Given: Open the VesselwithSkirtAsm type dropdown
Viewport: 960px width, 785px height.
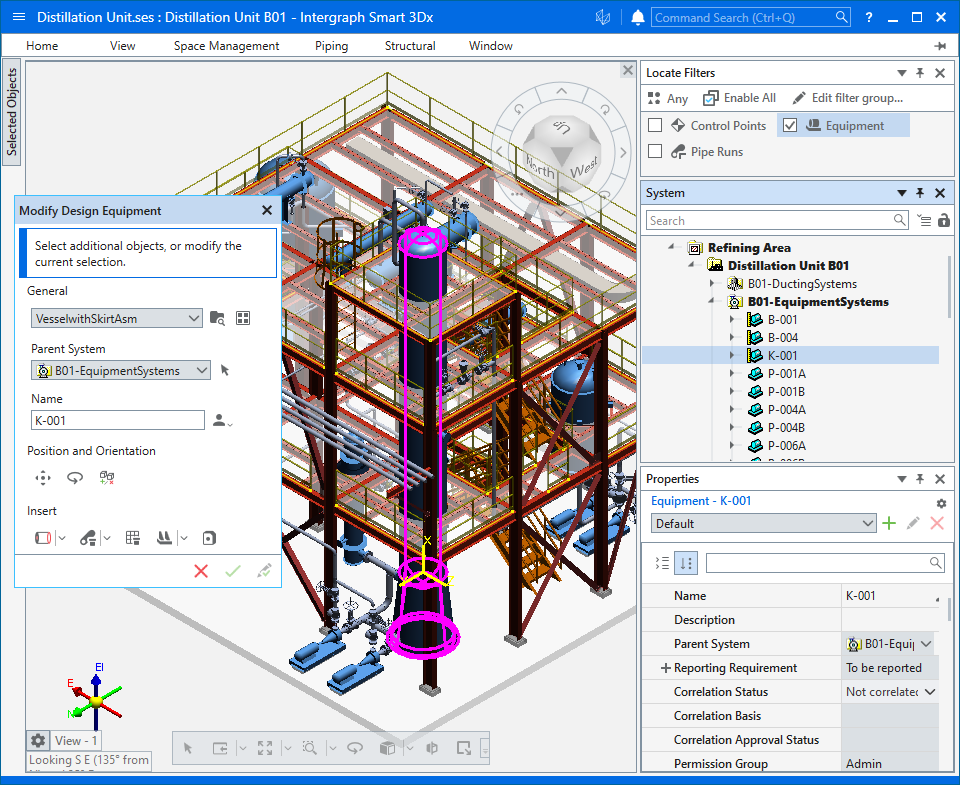Looking at the screenshot, I should click(193, 318).
